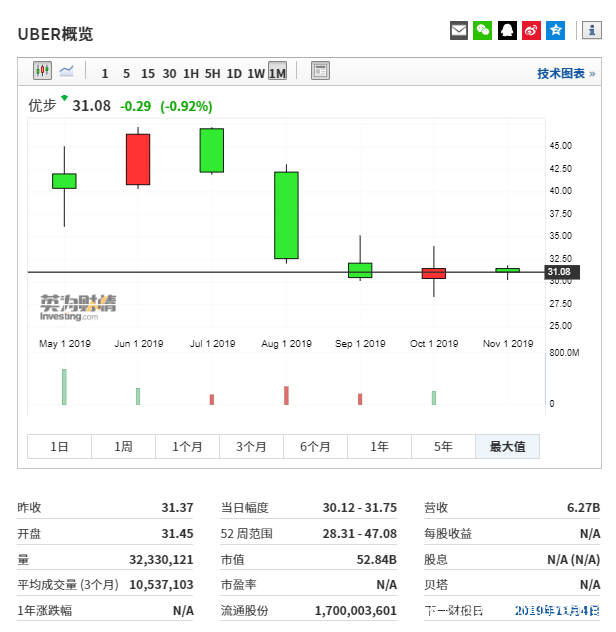
Task: Open the 技术图表 link
Action: point(566,74)
